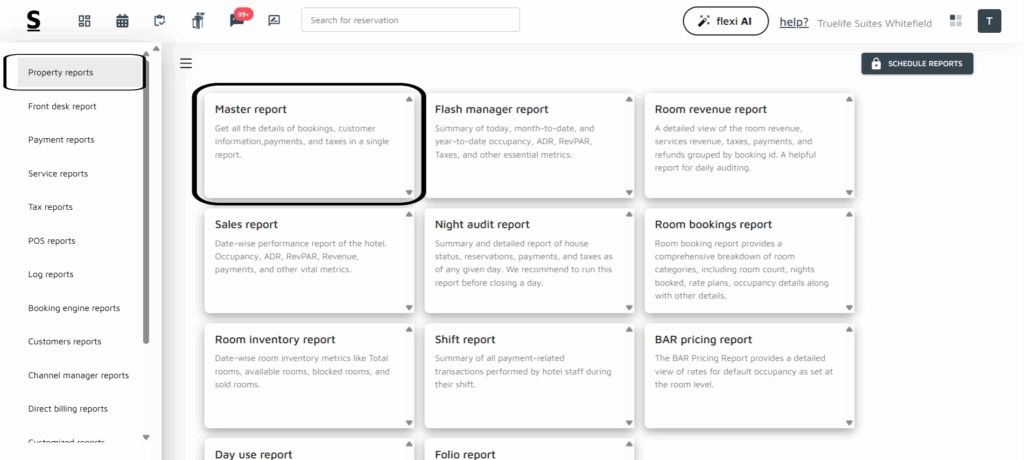This screenshot has width=1024, height=460.
Task: Click down arrow on Room bookings report card
Action: [849, 307]
